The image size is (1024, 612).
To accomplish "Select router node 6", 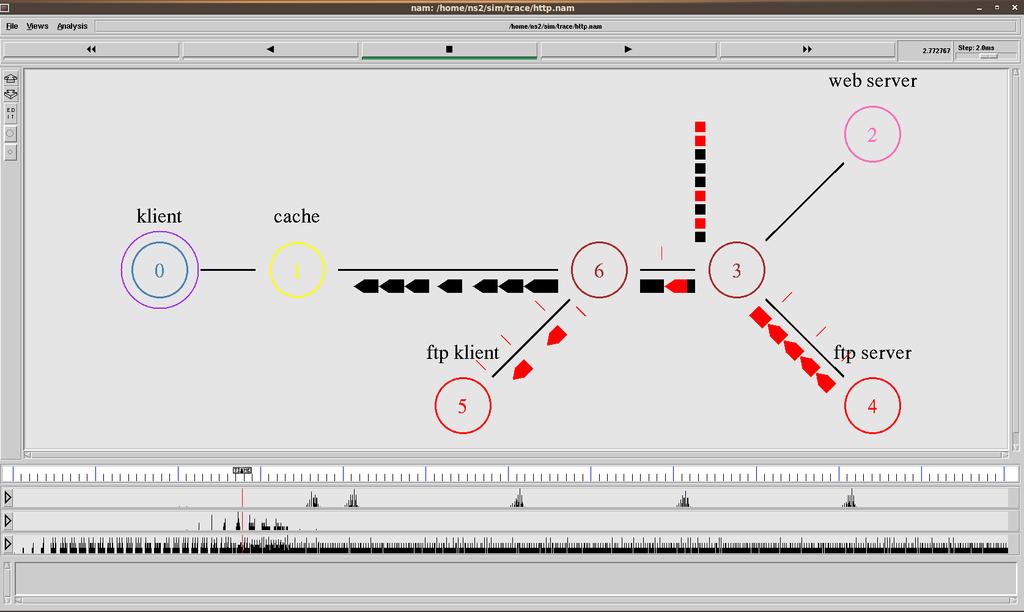I will [599, 270].
